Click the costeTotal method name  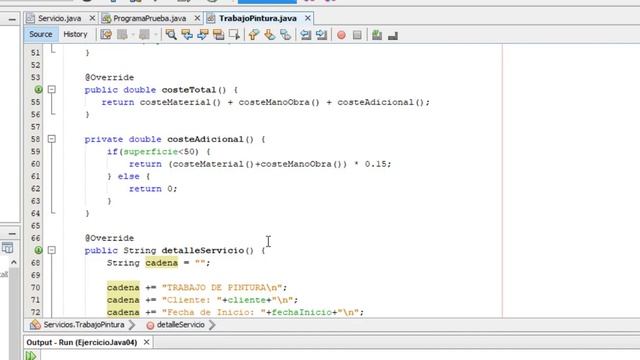point(189,90)
